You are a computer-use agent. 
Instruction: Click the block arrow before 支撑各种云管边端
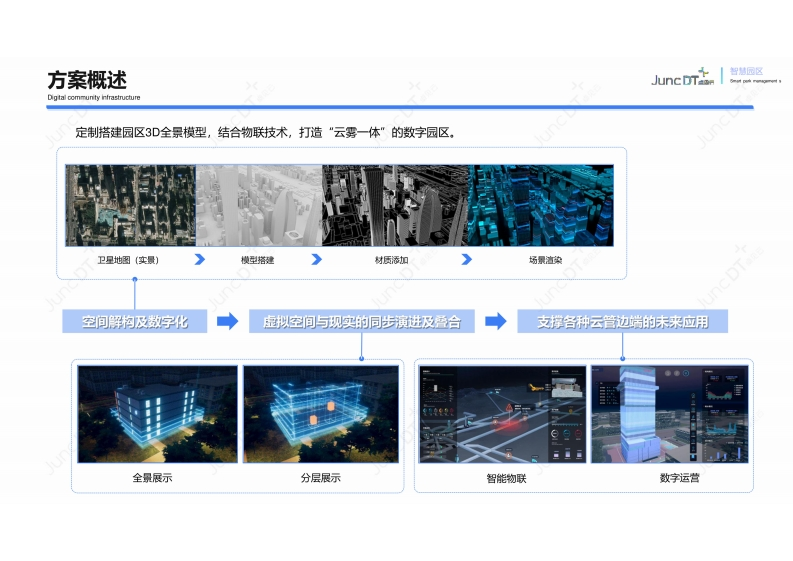[x=496, y=321]
